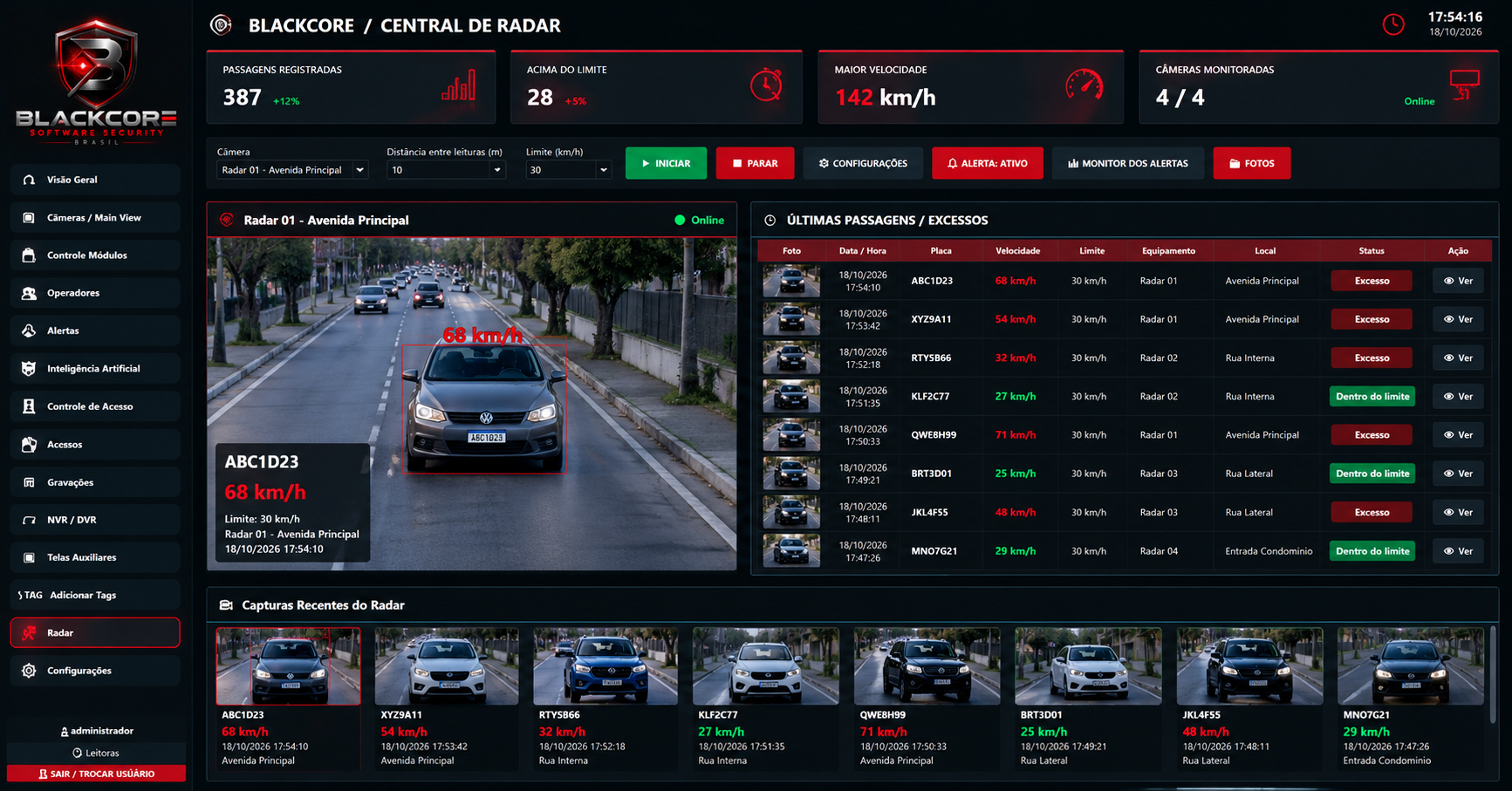1512x791 pixels.
Task: Click the Radar icon in the sidebar
Action: [x=29, y=633]
